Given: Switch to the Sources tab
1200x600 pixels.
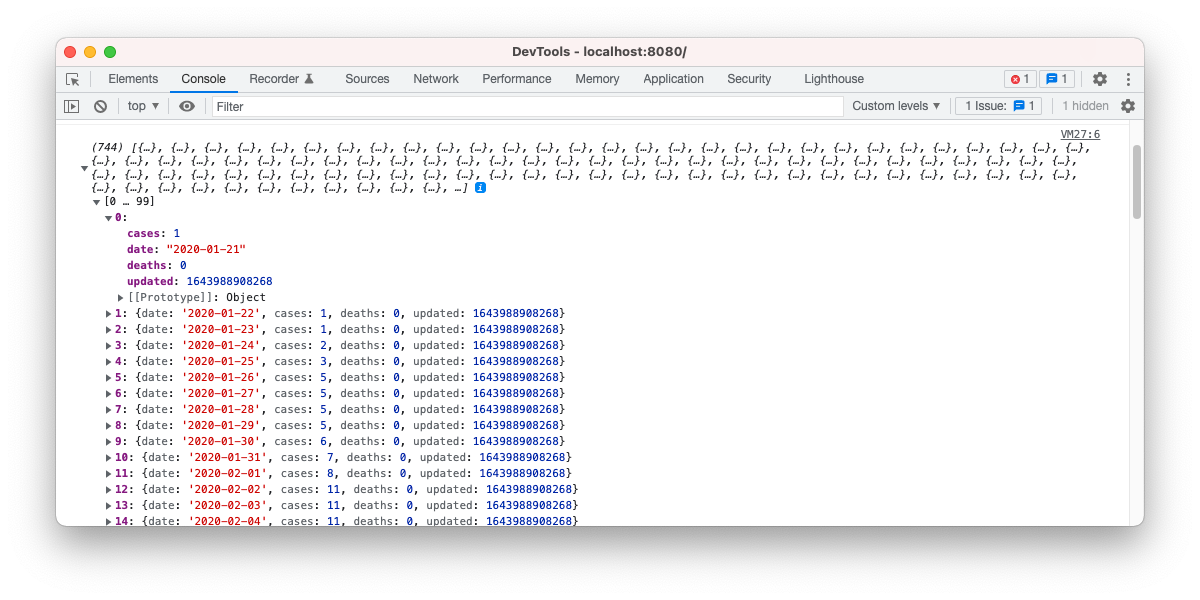Looking at the screenshot, I should coord(367,79).
